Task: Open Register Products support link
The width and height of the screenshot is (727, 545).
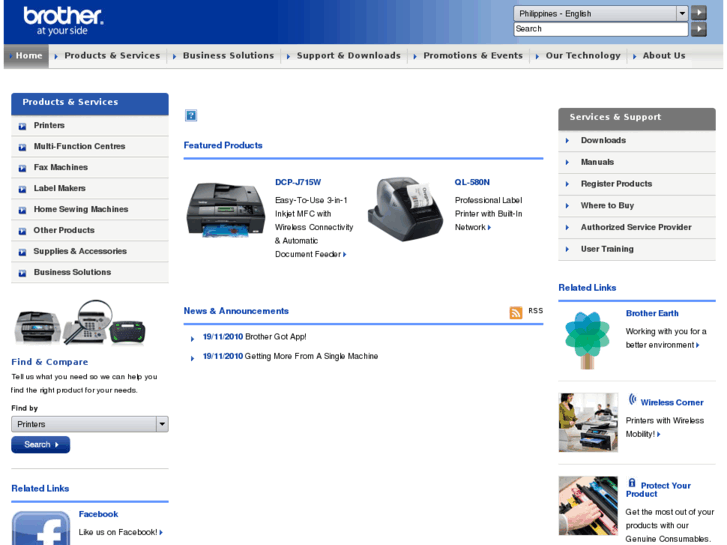Action: pos(616,184)
